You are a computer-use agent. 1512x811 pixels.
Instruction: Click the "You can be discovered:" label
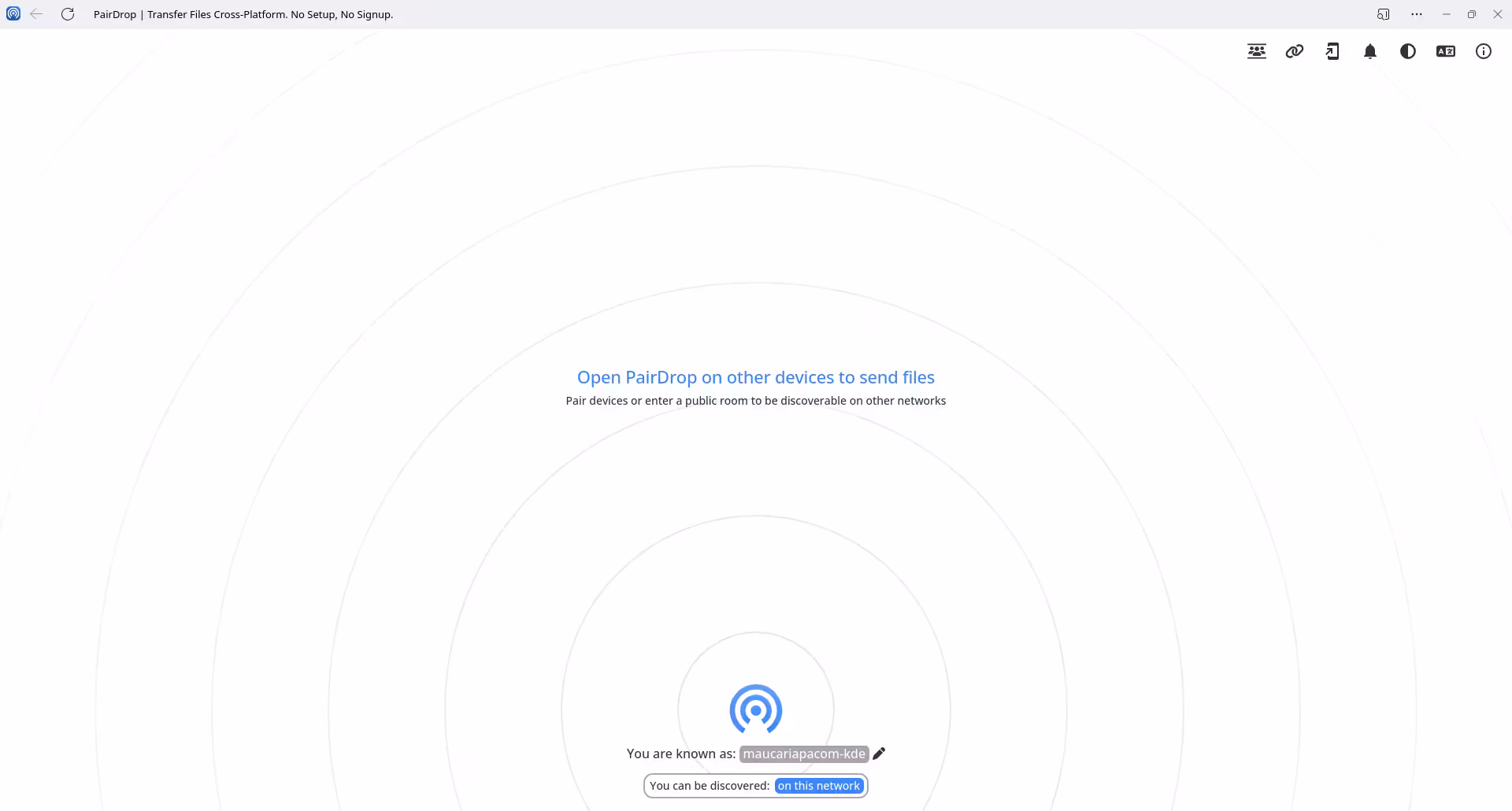[710, 786]
